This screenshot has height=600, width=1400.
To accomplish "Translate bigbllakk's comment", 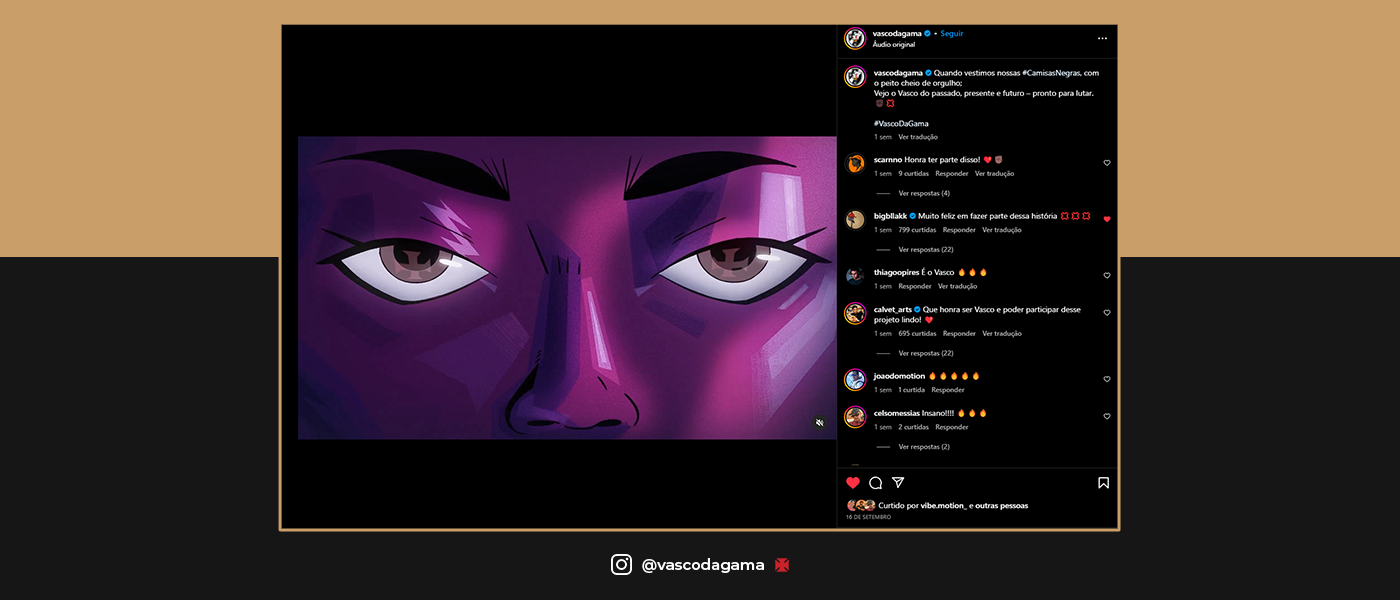I will pos(1002,230).
